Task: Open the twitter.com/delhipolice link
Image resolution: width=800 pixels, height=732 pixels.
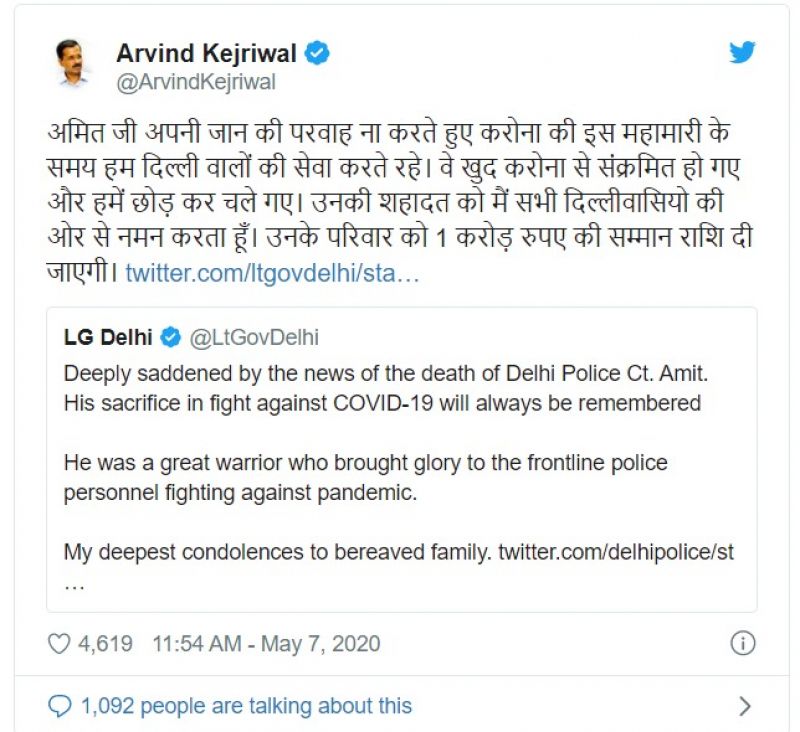Action: click(616, 551)
